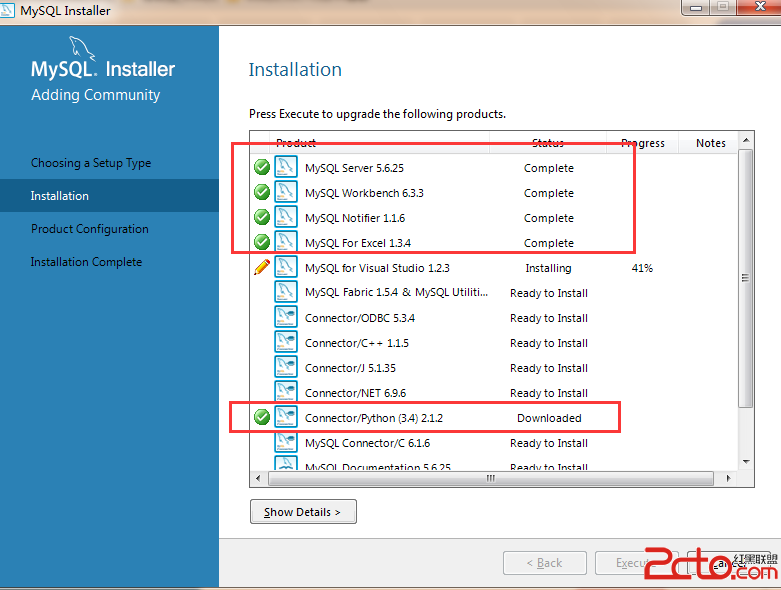
Task: Open Installation Complete step in sidebar
Action: pos(87,261)
